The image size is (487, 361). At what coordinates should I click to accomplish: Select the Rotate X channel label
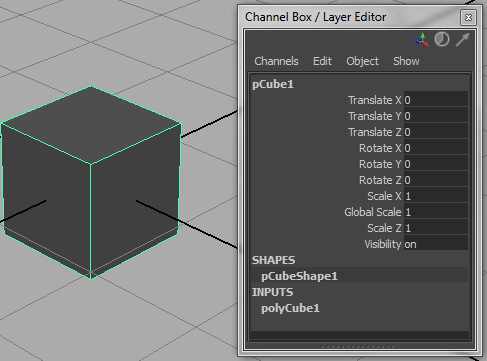pos(380,148)
